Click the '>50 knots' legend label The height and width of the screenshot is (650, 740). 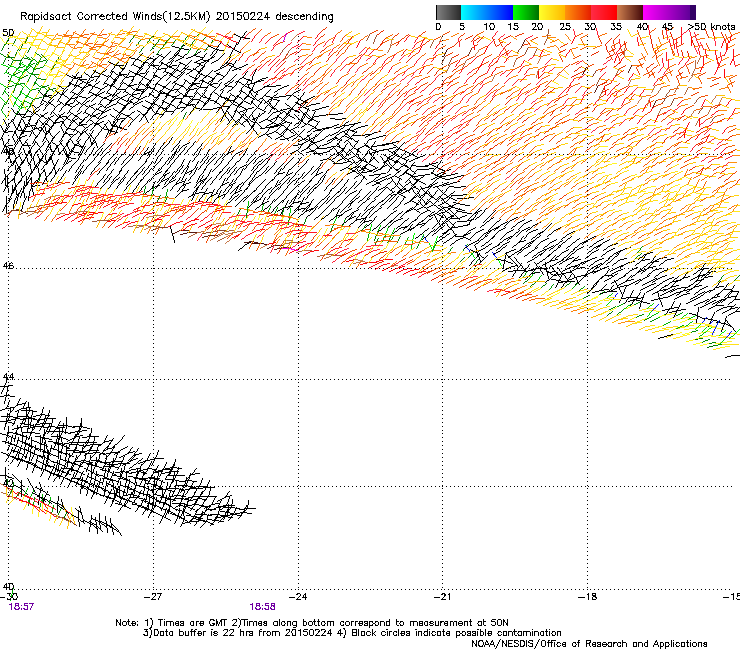click(711, 27)
